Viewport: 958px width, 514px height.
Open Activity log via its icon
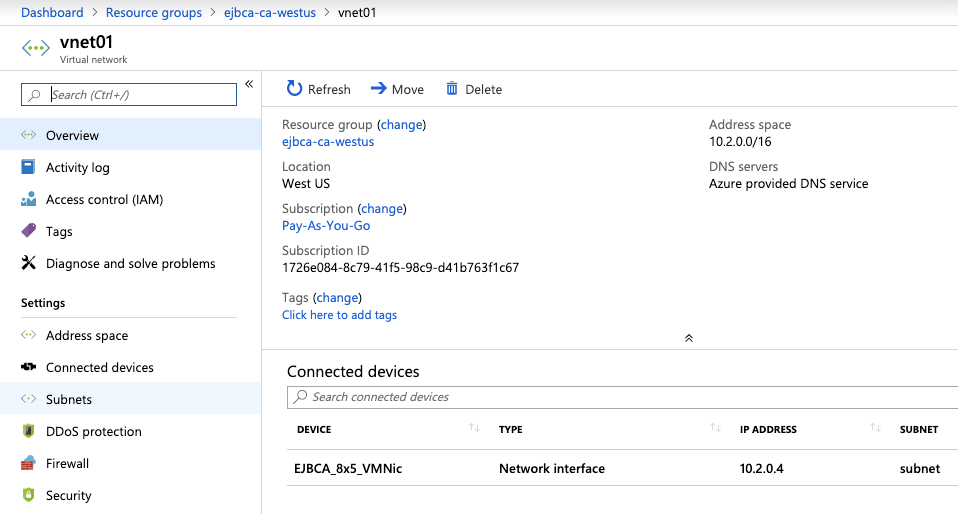28,167
